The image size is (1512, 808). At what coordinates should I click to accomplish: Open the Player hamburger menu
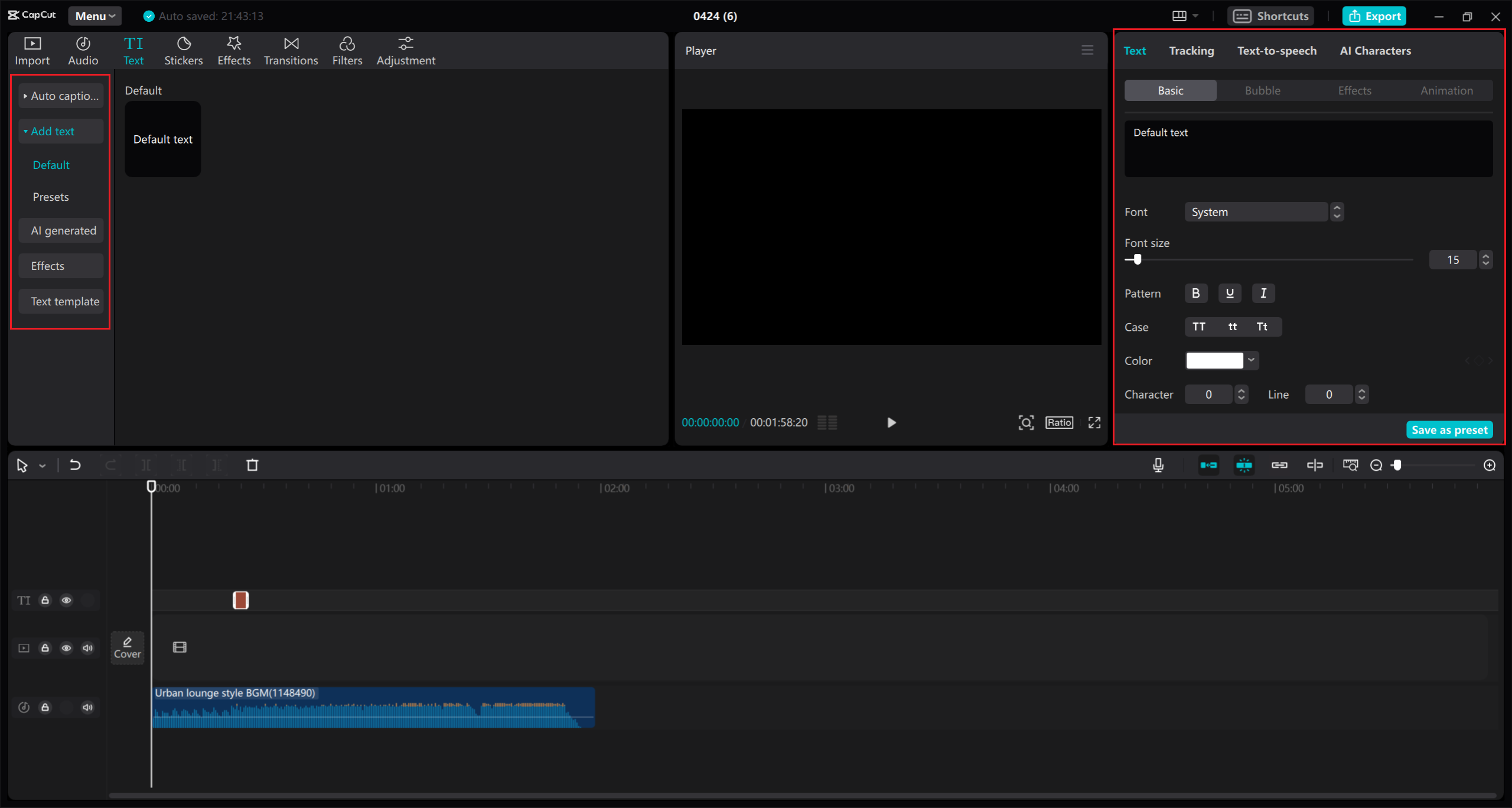1087,50
